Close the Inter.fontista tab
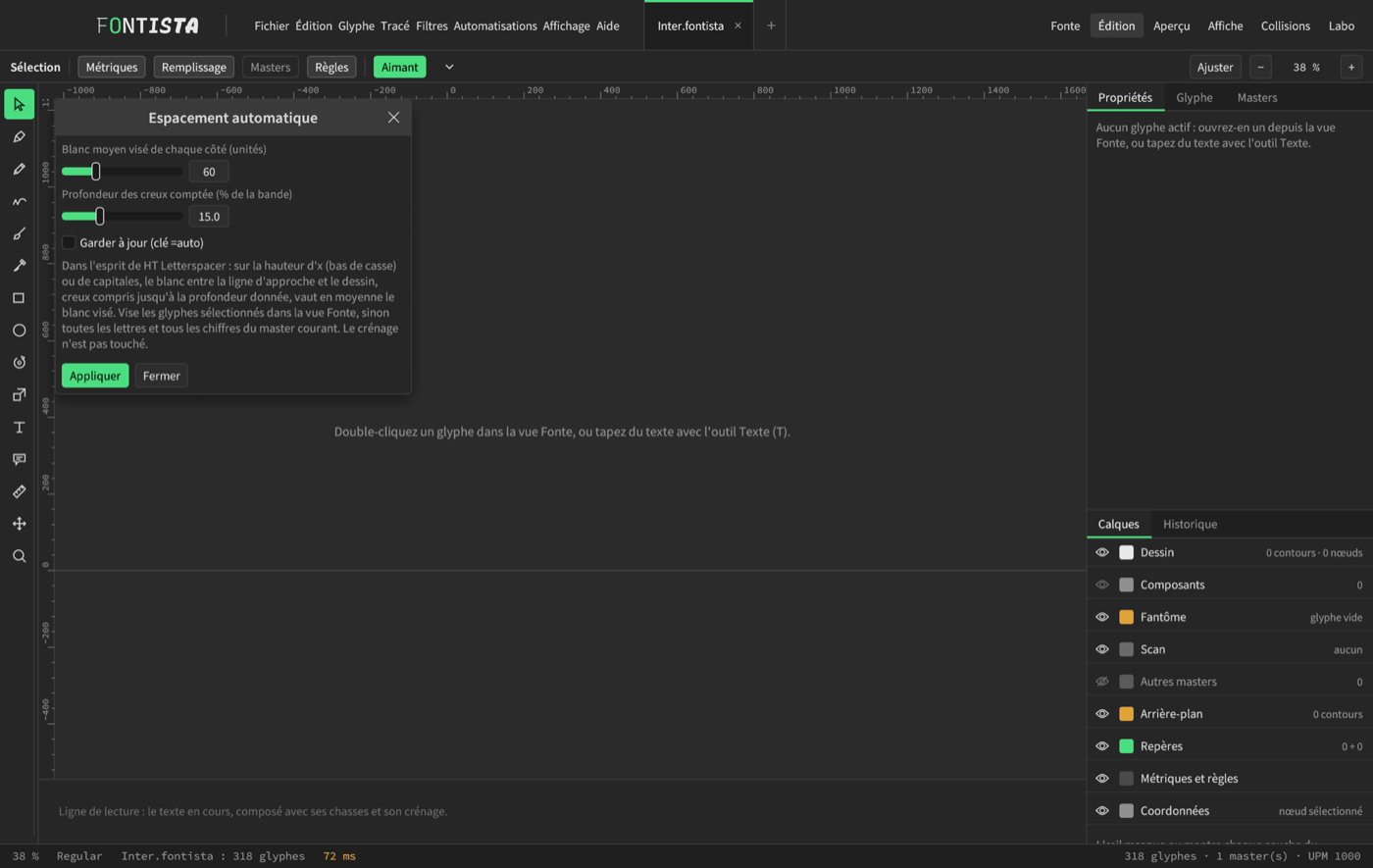Screen dimensions: 1373x868 [737, 26]
